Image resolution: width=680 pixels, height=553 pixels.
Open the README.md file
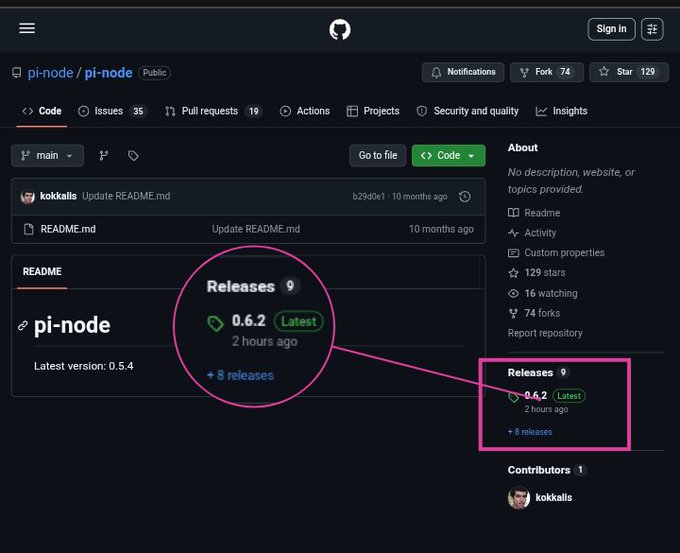point(68,229)
